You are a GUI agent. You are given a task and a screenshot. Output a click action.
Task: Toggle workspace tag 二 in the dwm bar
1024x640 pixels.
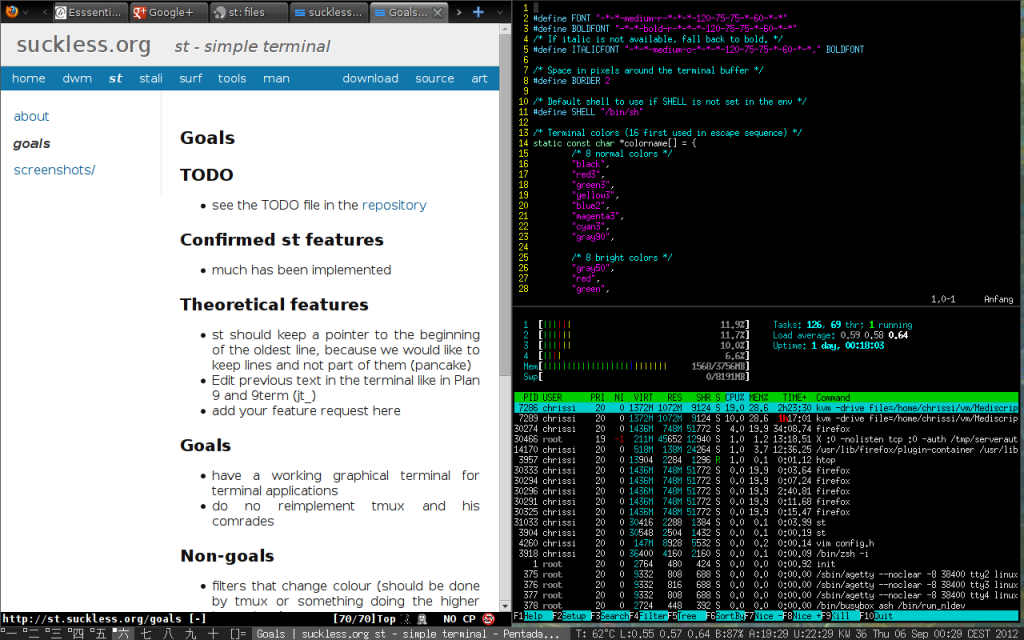coord(32,632)
